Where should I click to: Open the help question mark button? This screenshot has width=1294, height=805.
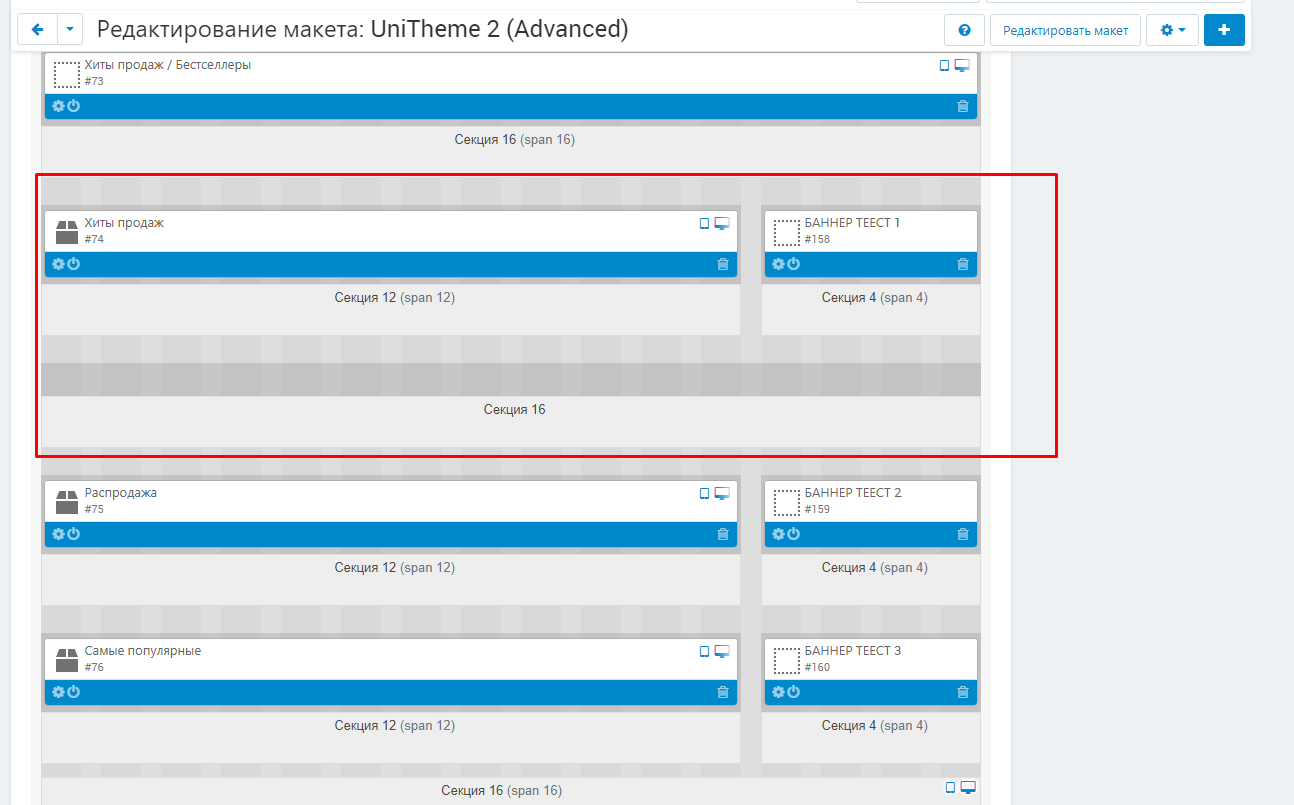pyautogui.click(x=964, y=30)
